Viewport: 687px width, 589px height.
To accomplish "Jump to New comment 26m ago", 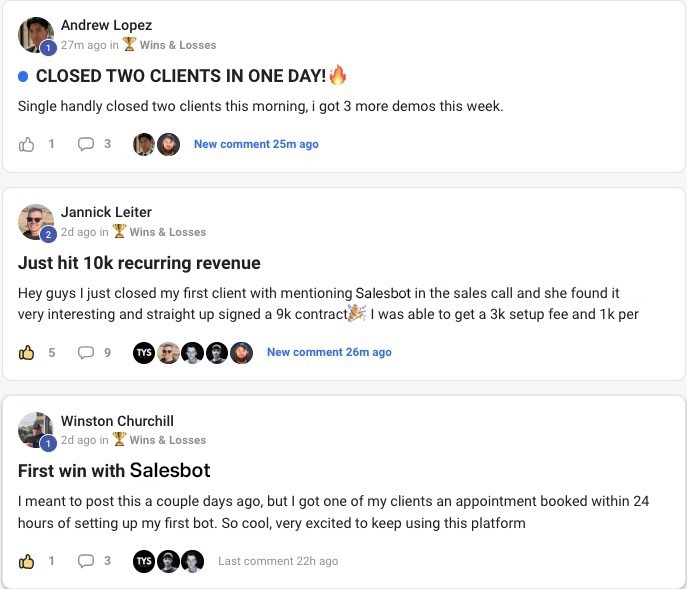I will click(x=329, y=352).
